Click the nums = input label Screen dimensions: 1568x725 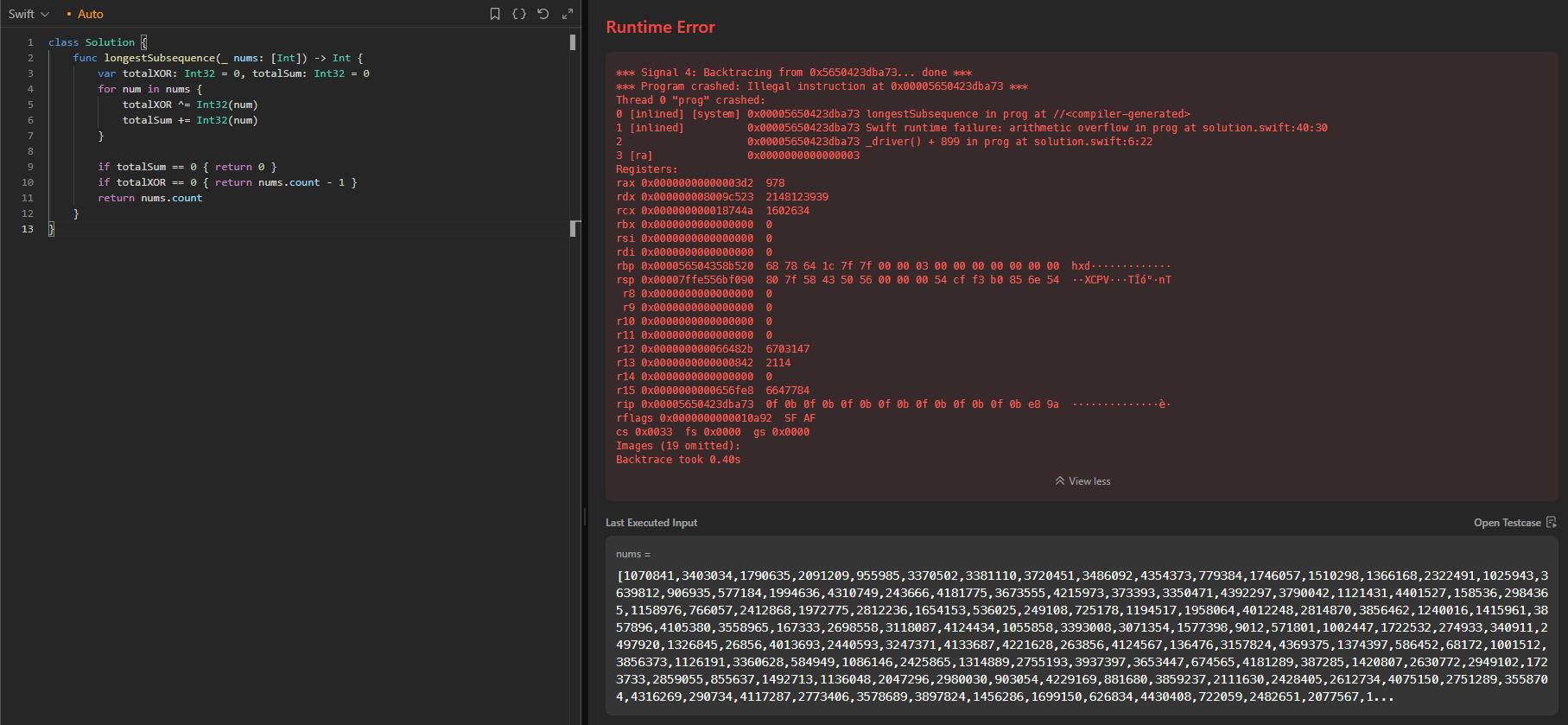point(633,554)
